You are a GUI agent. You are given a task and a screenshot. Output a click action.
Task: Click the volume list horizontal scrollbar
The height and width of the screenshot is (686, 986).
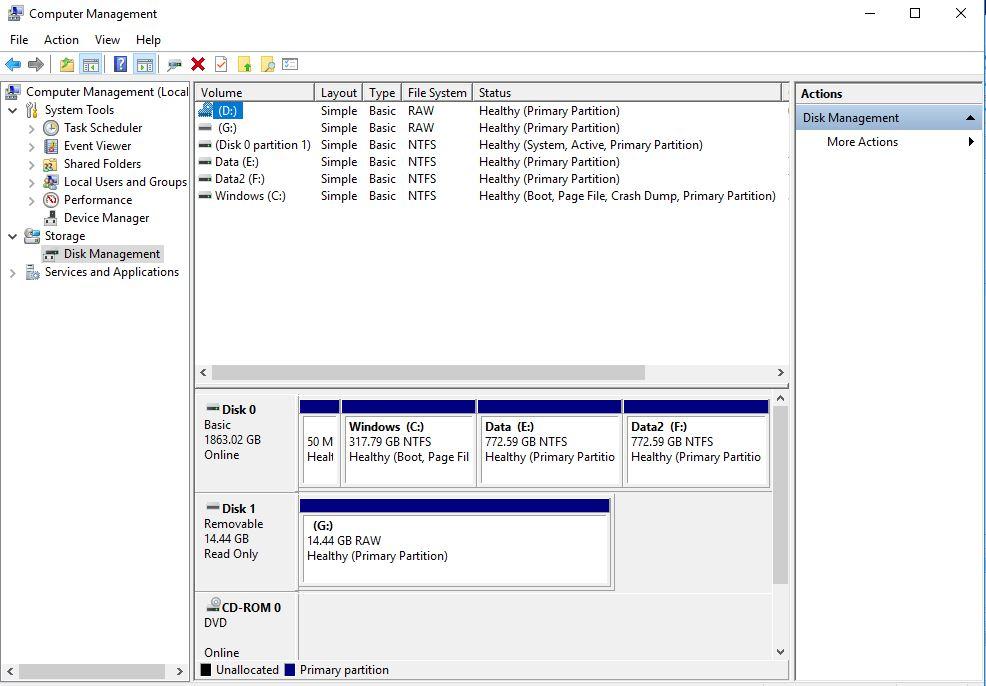tap(428, 372)
